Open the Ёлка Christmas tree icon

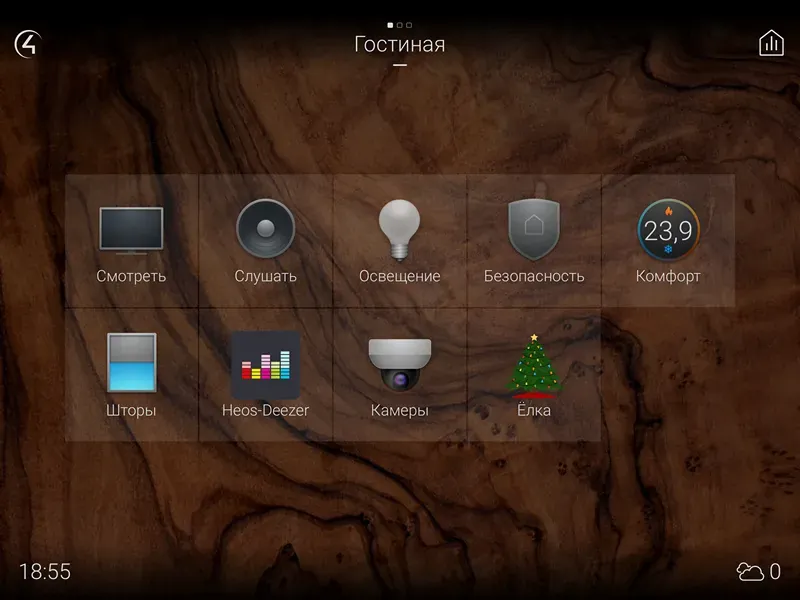click(534, 365)
